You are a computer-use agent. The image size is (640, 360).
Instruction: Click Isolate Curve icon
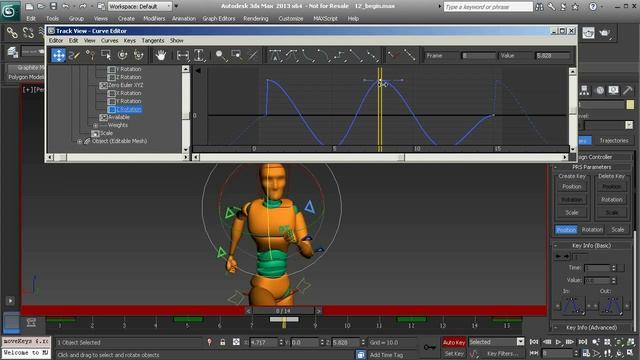[x=253, y=55]
